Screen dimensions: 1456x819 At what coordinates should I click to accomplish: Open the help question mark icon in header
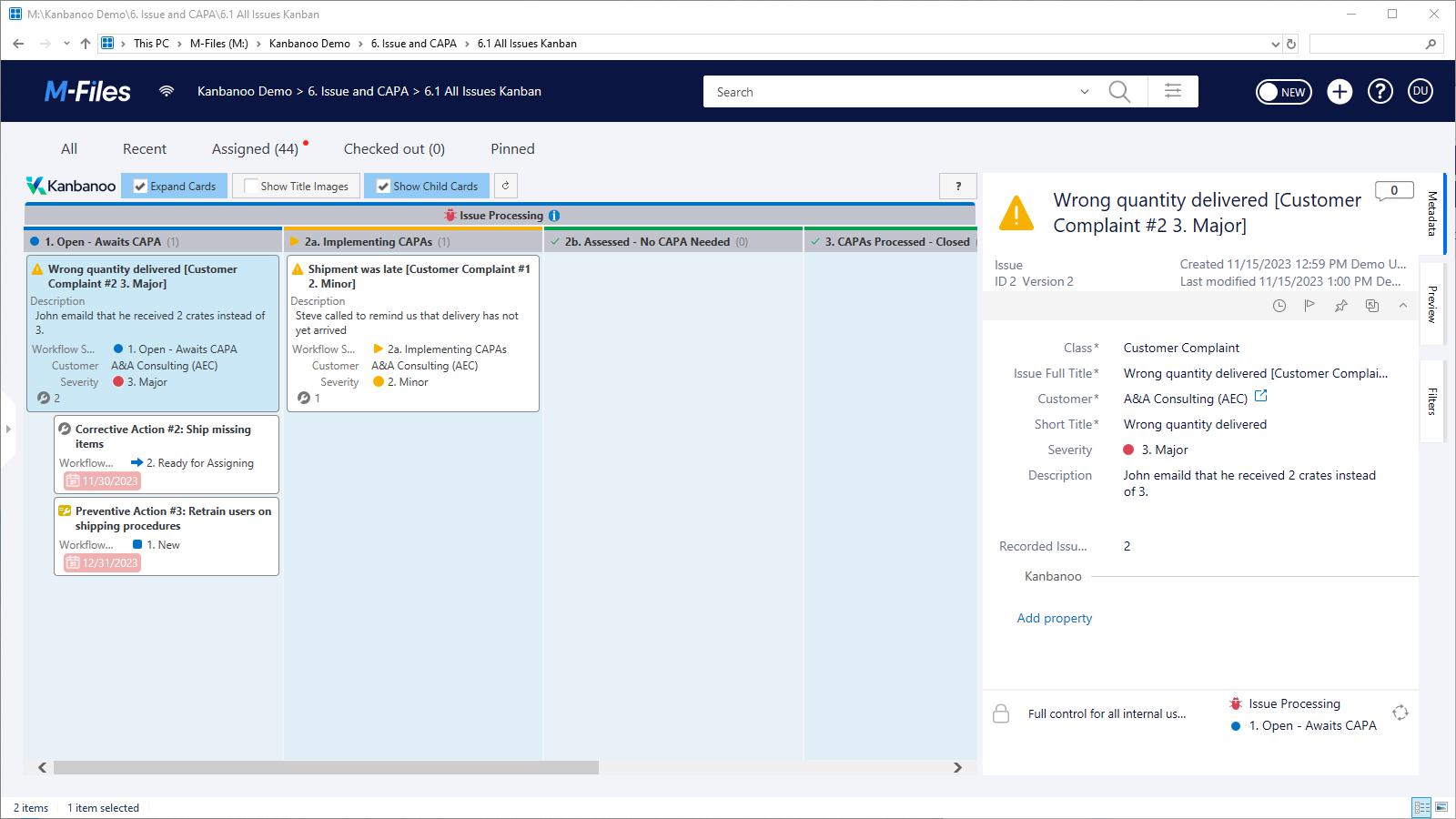(x=1380, y=91)
